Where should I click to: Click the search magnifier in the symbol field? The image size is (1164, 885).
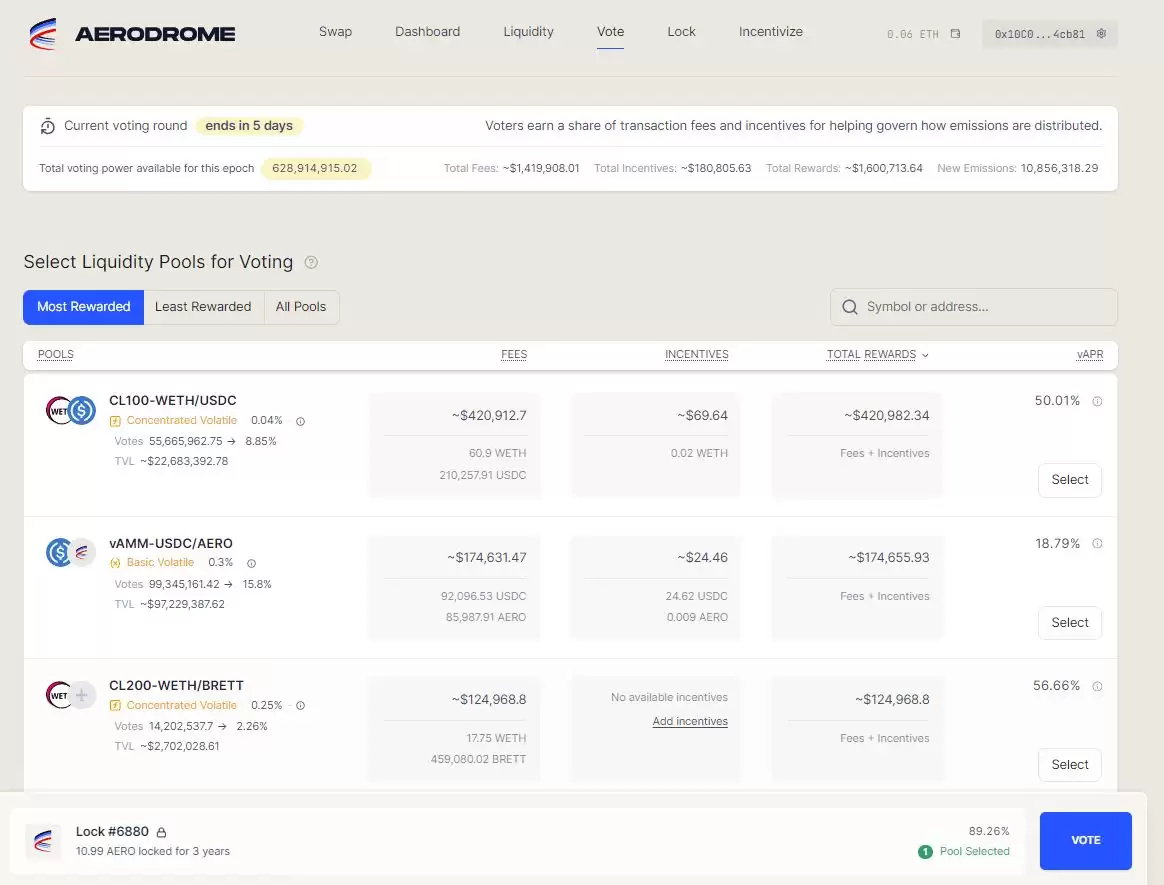tap(849, 306)
